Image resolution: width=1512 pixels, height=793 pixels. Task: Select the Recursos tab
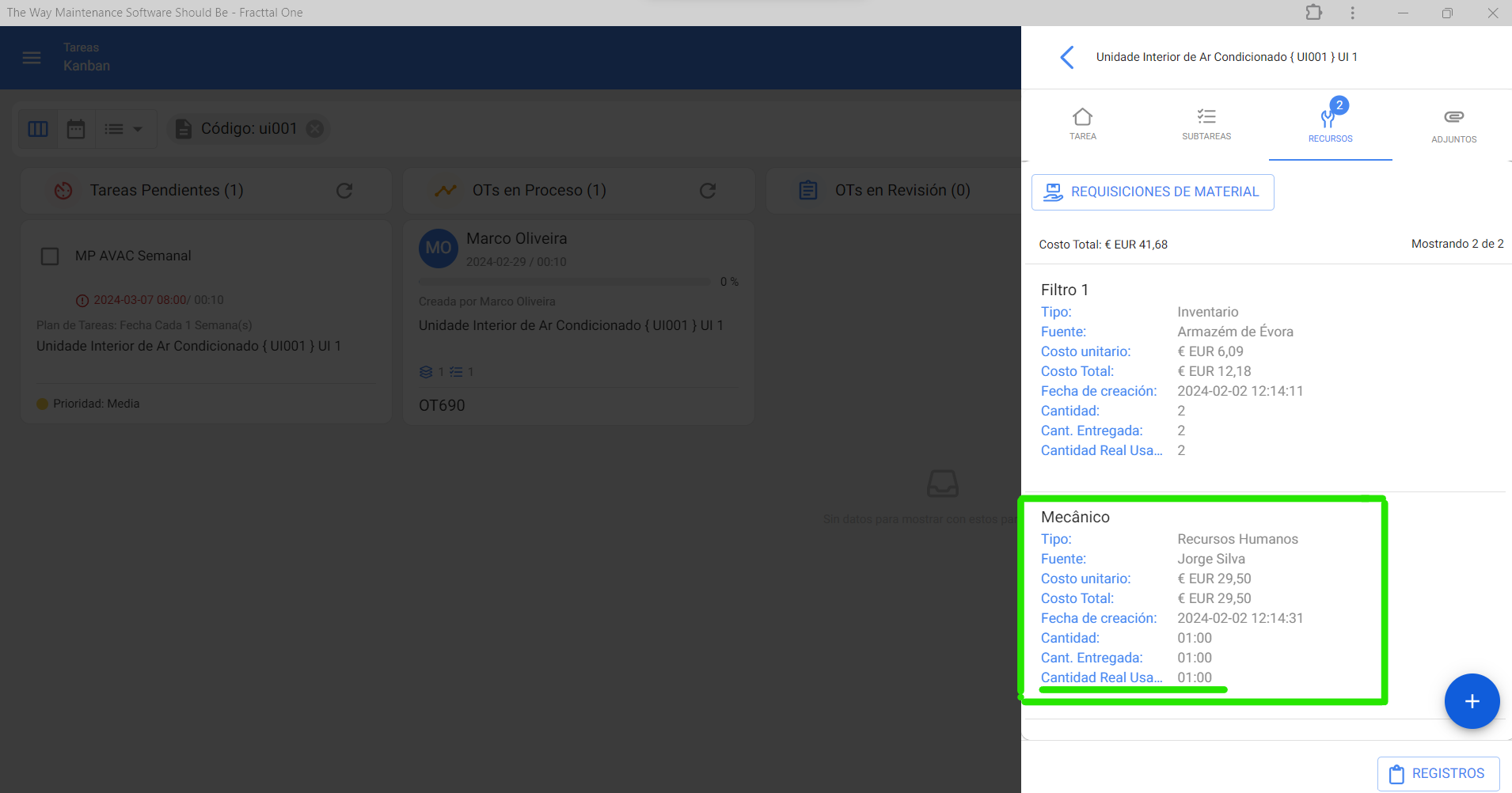pos(1330,124)
